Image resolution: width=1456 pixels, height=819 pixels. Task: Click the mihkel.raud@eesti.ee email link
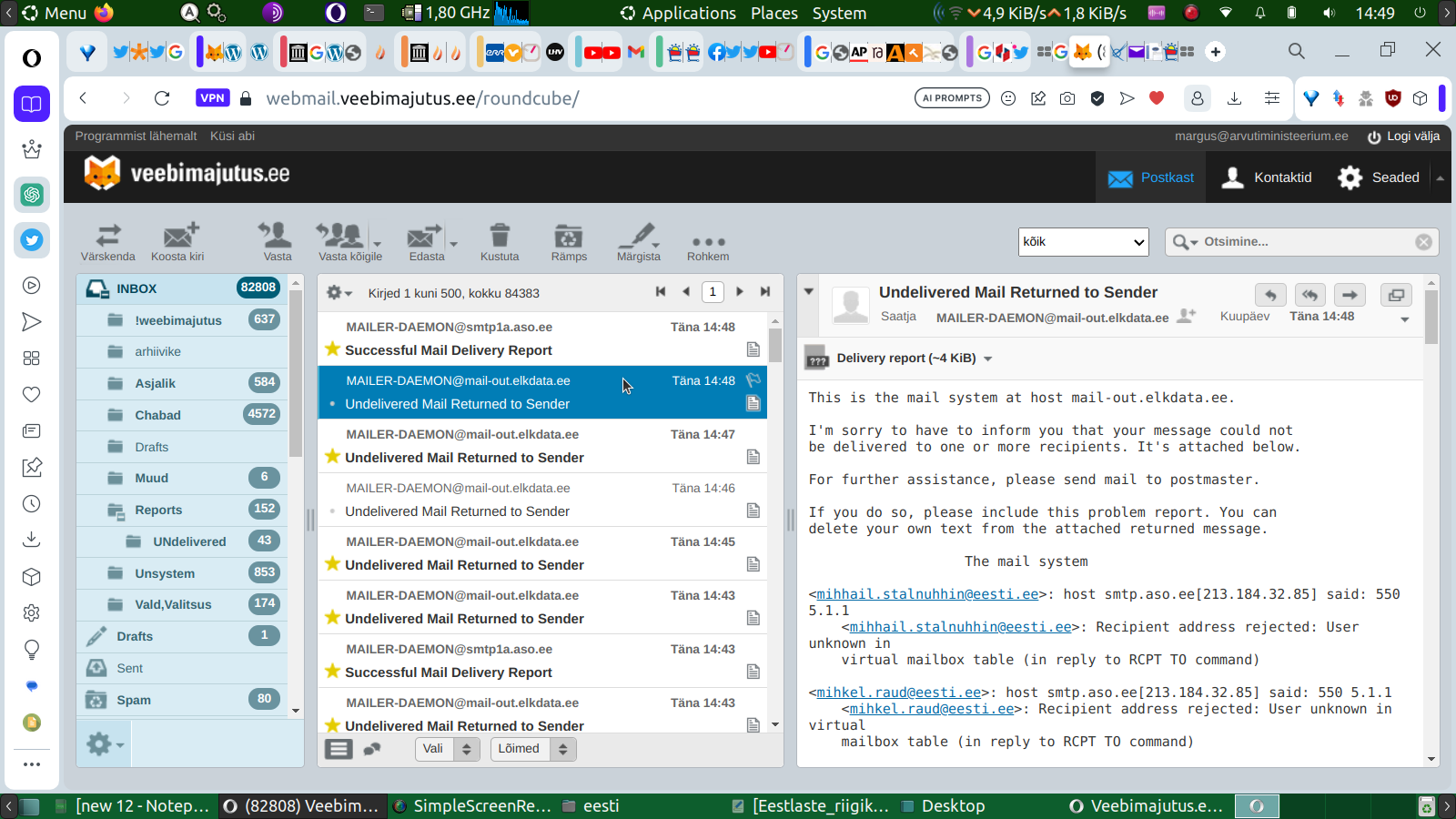tap(898, 693)
